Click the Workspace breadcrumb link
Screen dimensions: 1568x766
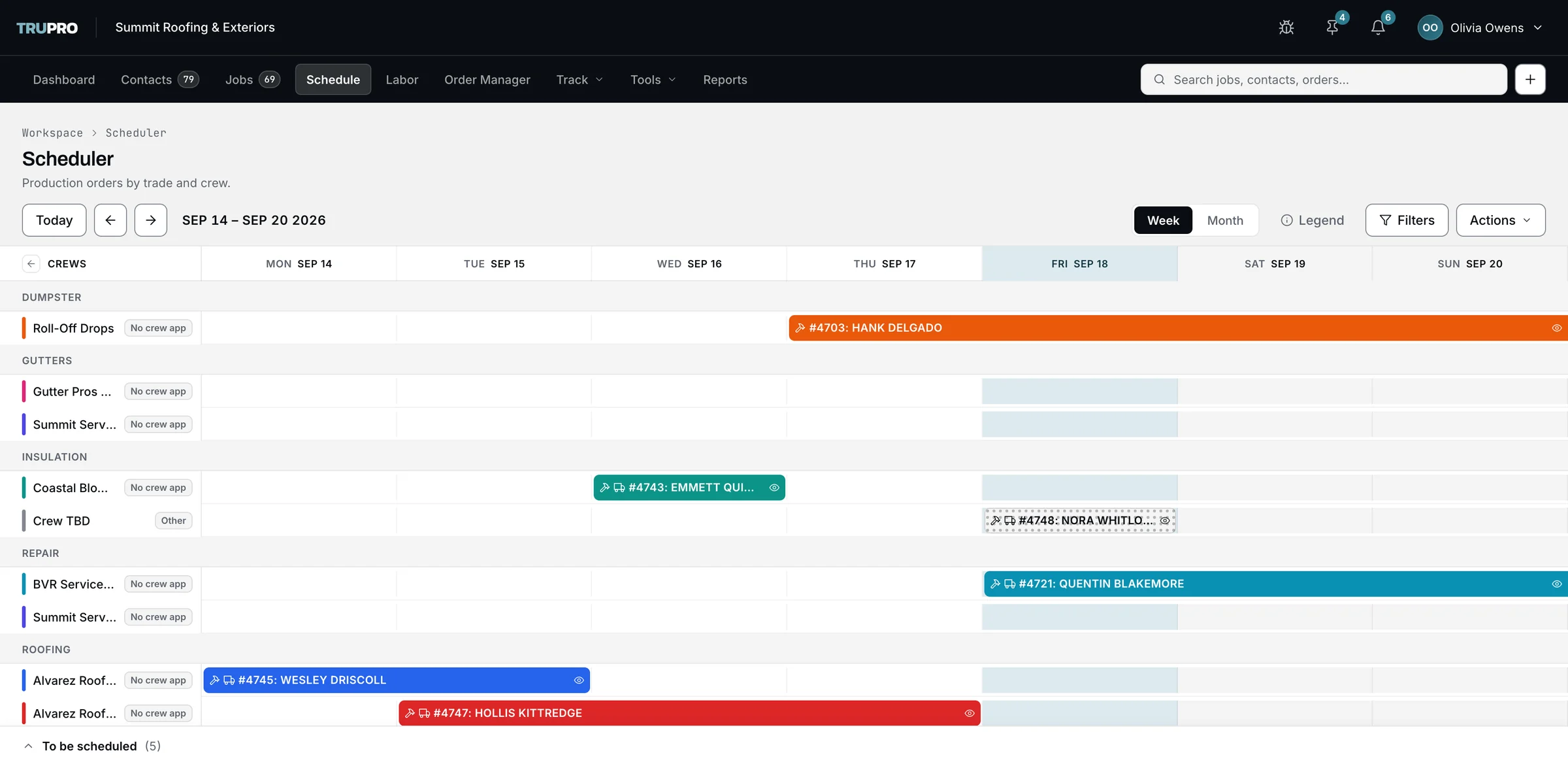(x=52, y=133)
